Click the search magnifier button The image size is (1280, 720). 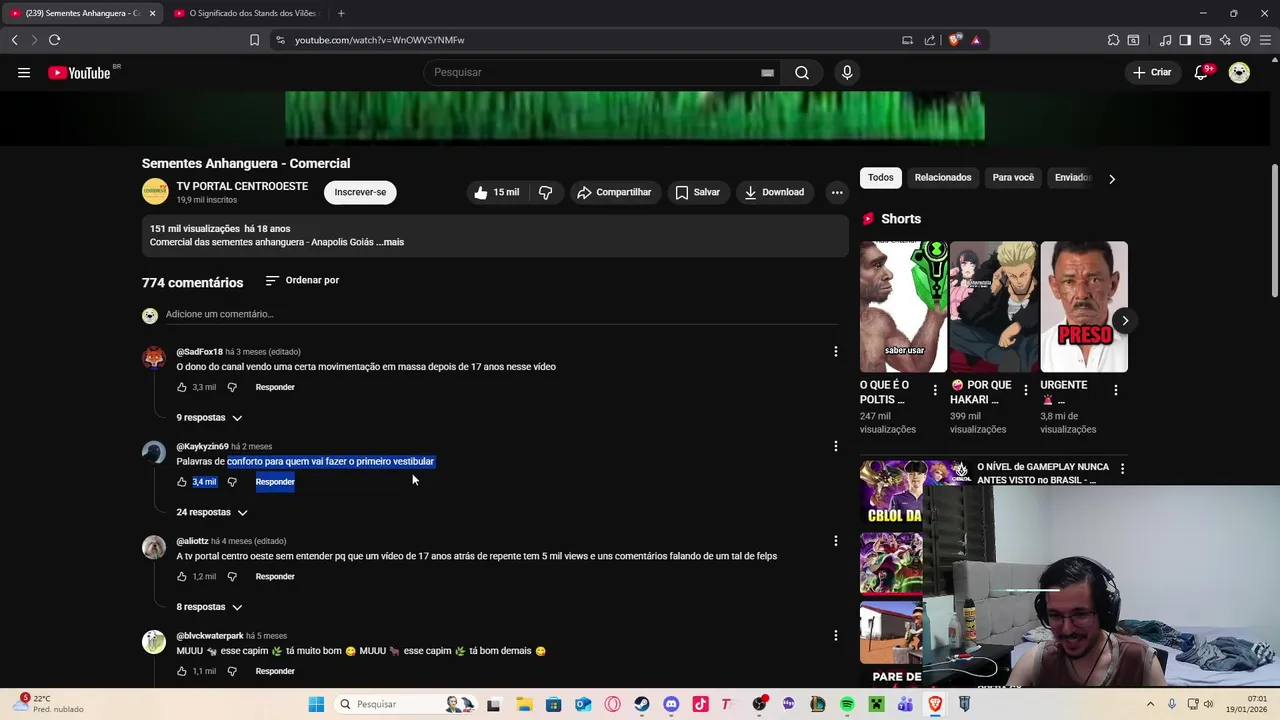click(x=802, y=72)
